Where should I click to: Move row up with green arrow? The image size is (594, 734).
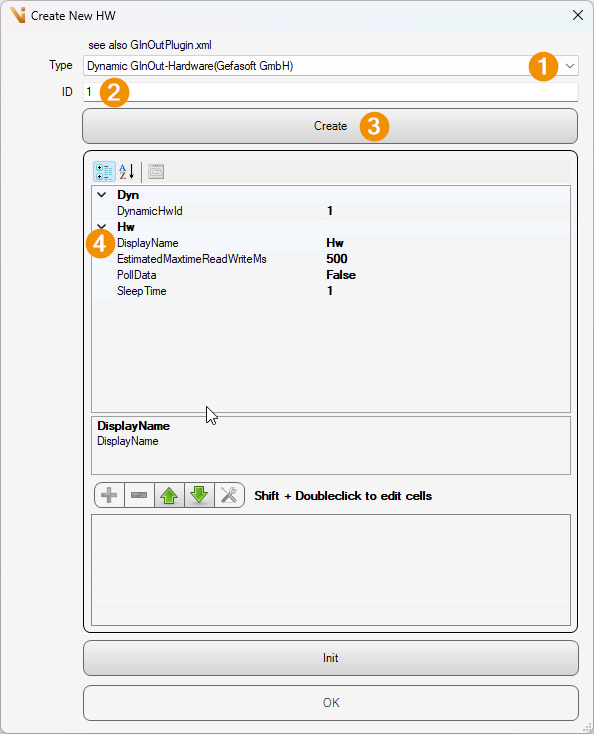[169, 495]
